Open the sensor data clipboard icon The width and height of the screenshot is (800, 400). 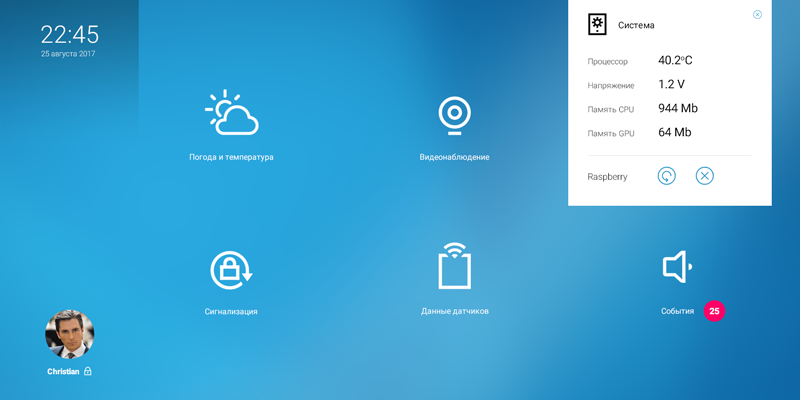(x=455, y=266)
